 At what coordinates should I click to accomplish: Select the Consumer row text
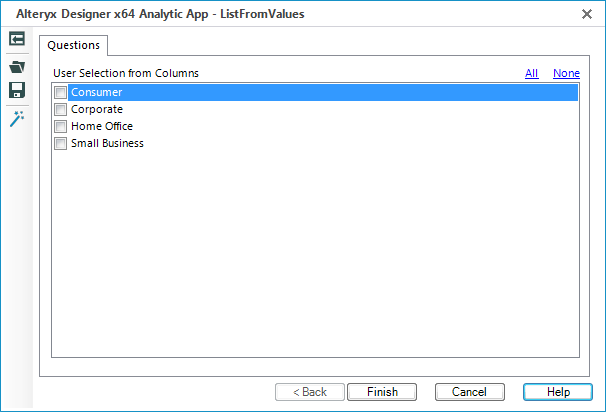tap(96, 92)
